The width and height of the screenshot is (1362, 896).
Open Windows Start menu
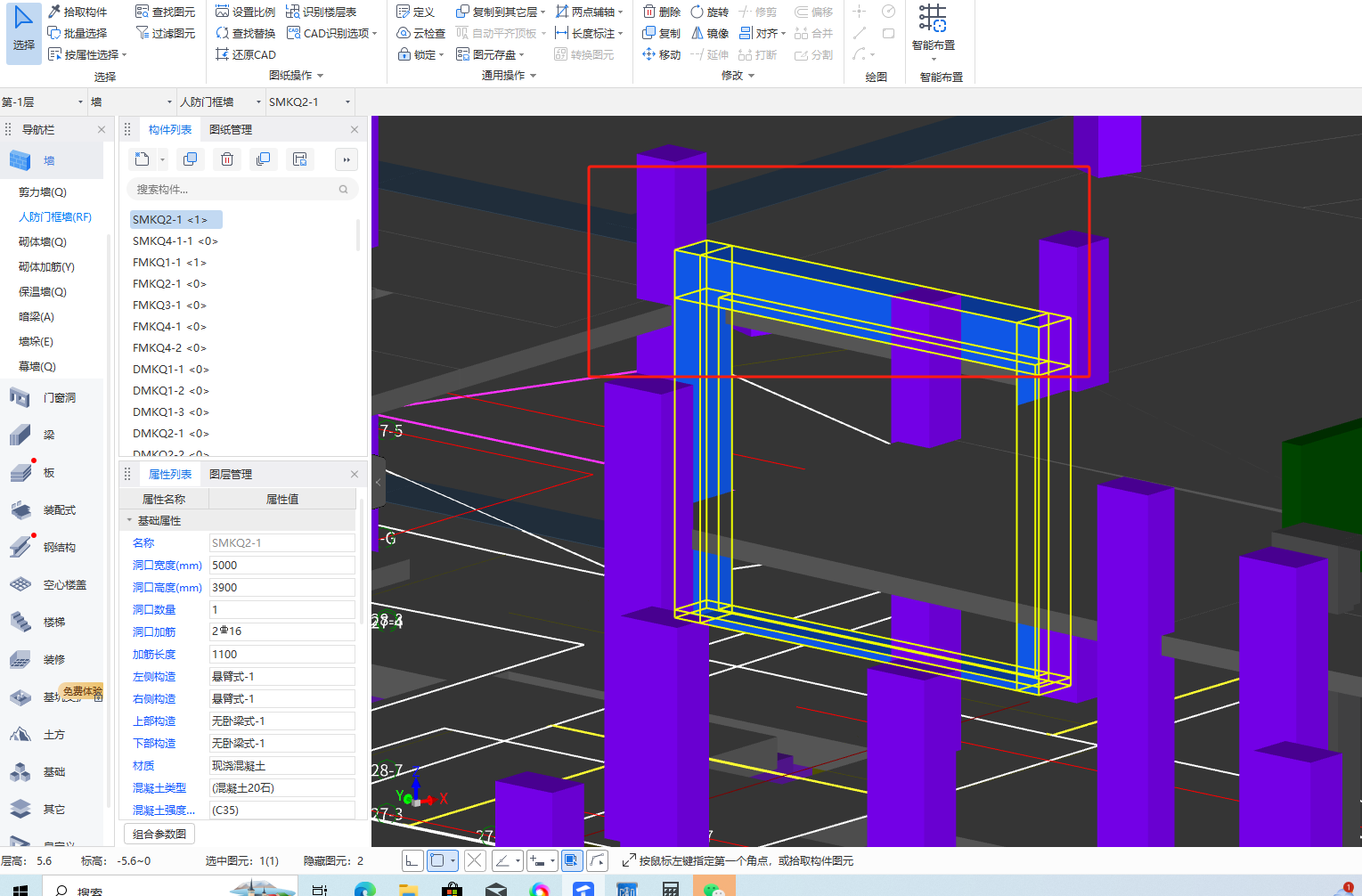(x=19, y=888)
